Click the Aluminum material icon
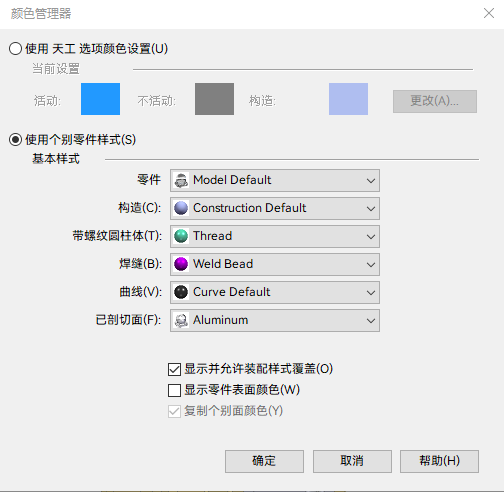This screenshot has width=504, height=492. (181, 320)
